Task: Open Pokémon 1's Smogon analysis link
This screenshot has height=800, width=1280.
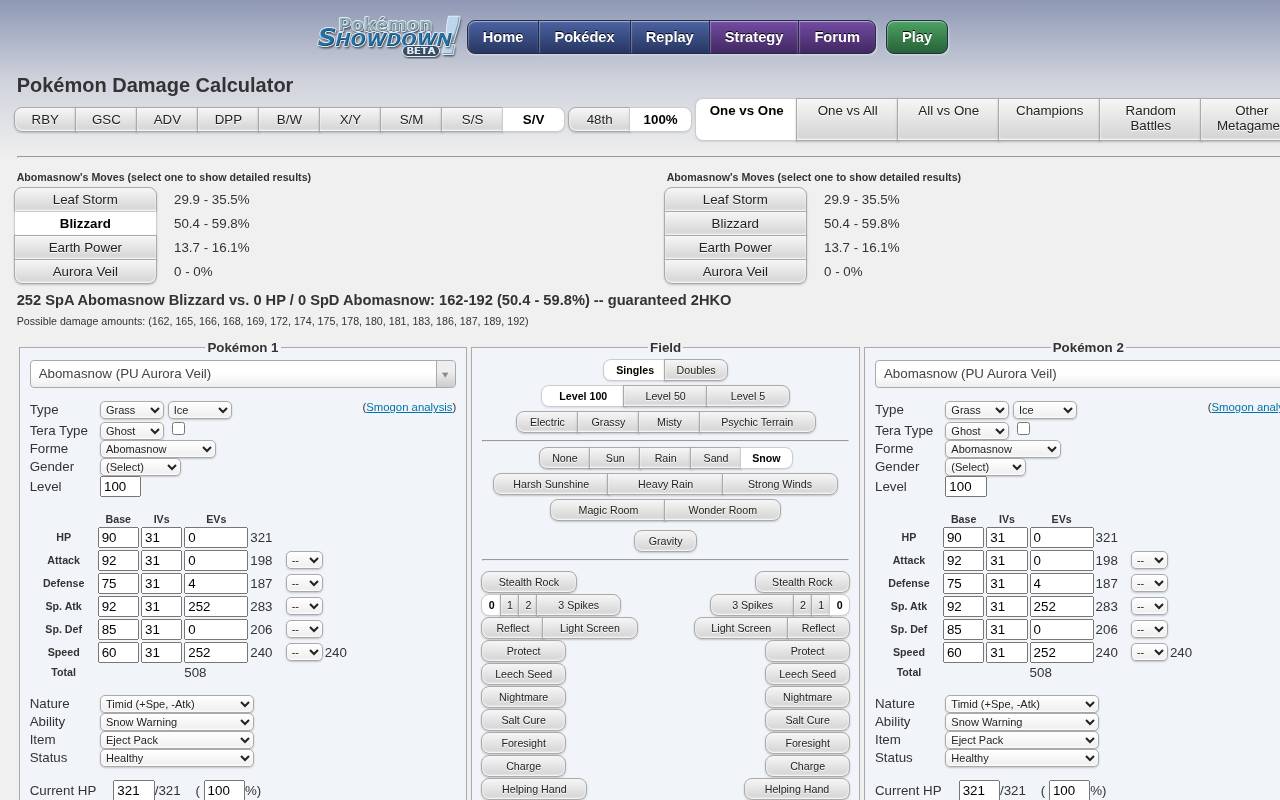Action: pyautogui.click(x=409, y=407)
